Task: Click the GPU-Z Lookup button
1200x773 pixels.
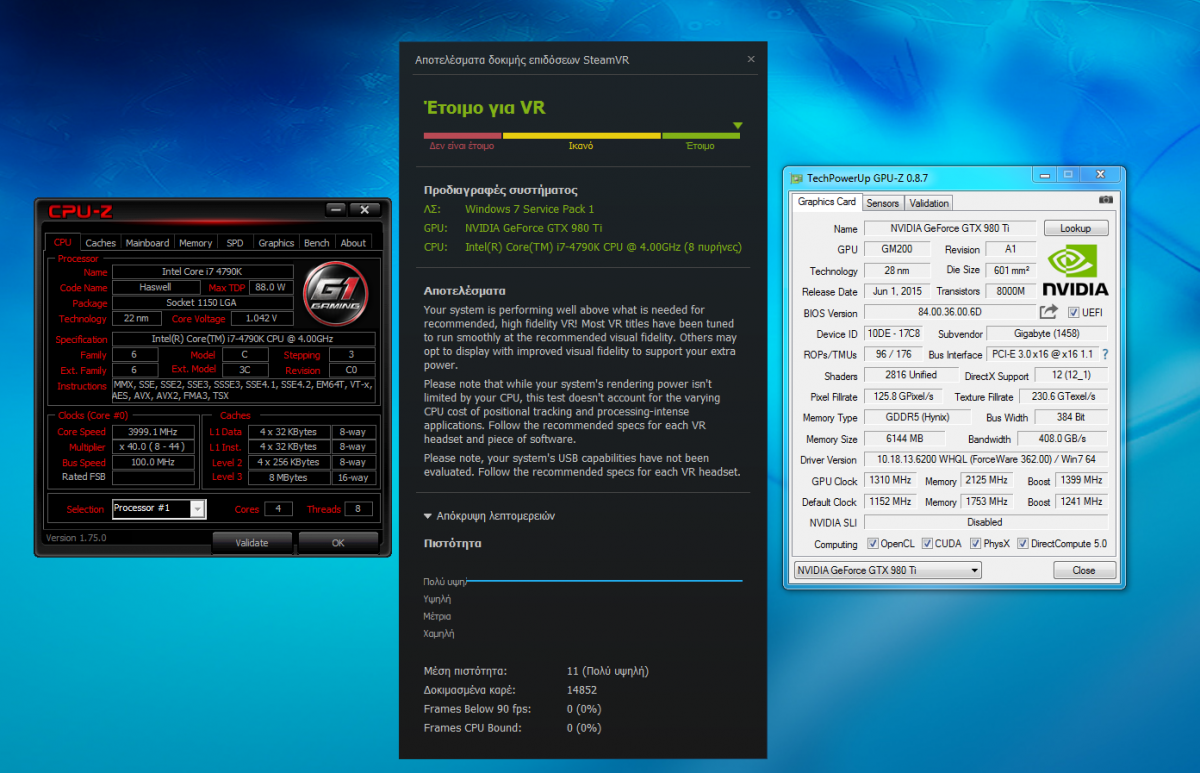Action: (x=1076, y=228)
